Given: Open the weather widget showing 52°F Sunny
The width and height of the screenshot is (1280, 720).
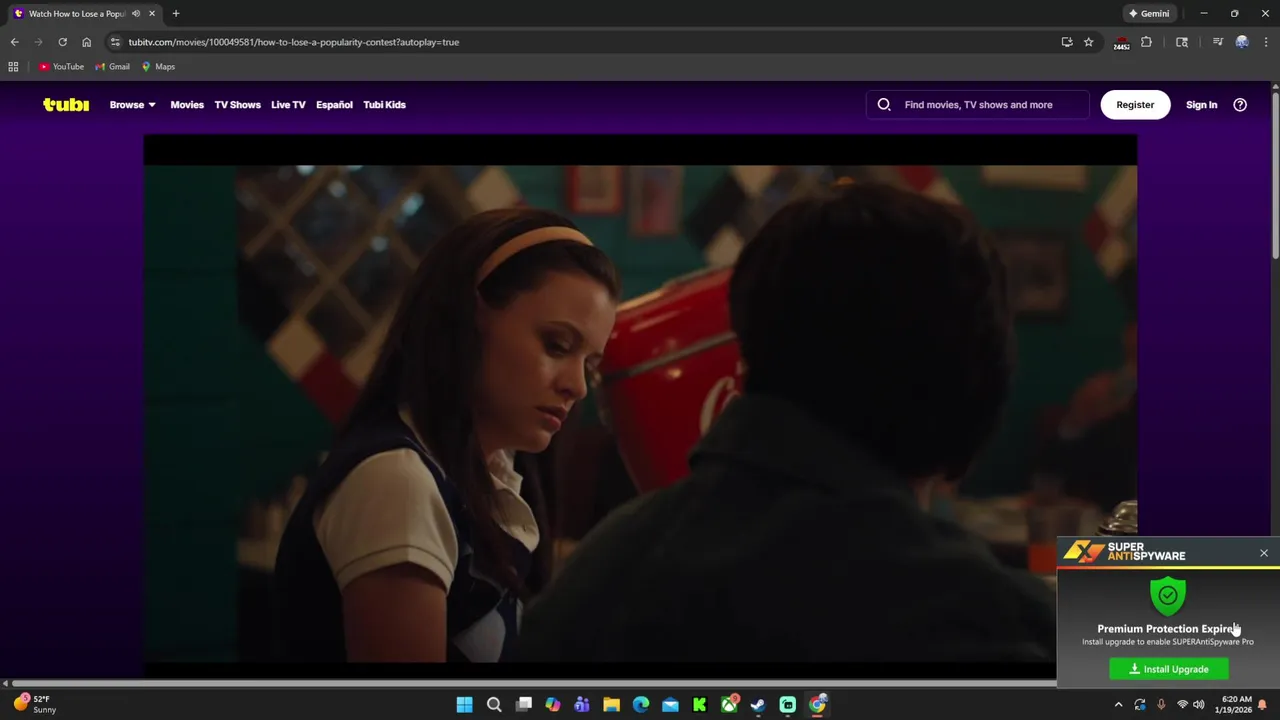Looking at the screenshot, I should [33, 704].
